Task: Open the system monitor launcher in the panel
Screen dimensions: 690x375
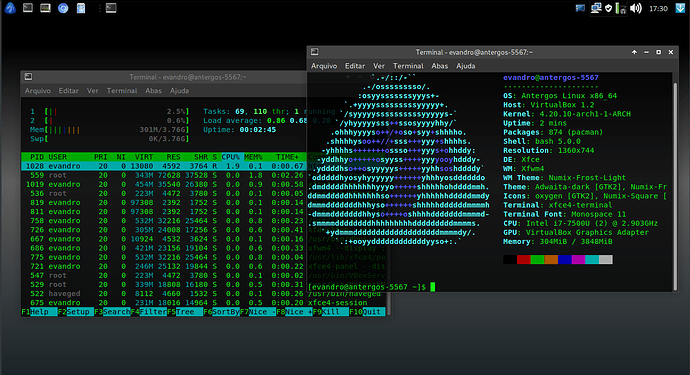Action: point(45,7)
